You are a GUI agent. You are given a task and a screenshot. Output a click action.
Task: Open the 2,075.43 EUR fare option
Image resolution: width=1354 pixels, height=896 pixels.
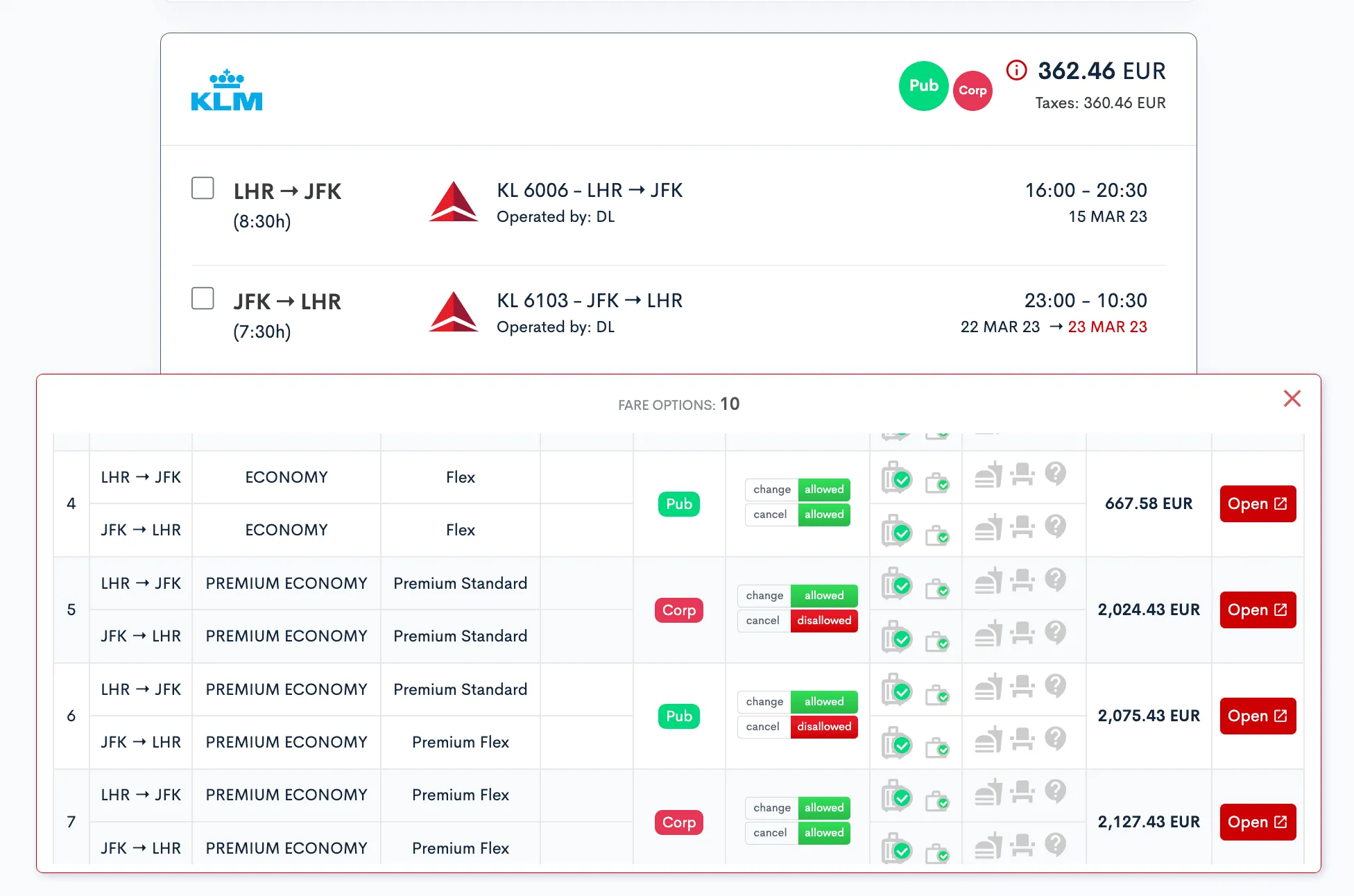tap(1257, 716)
